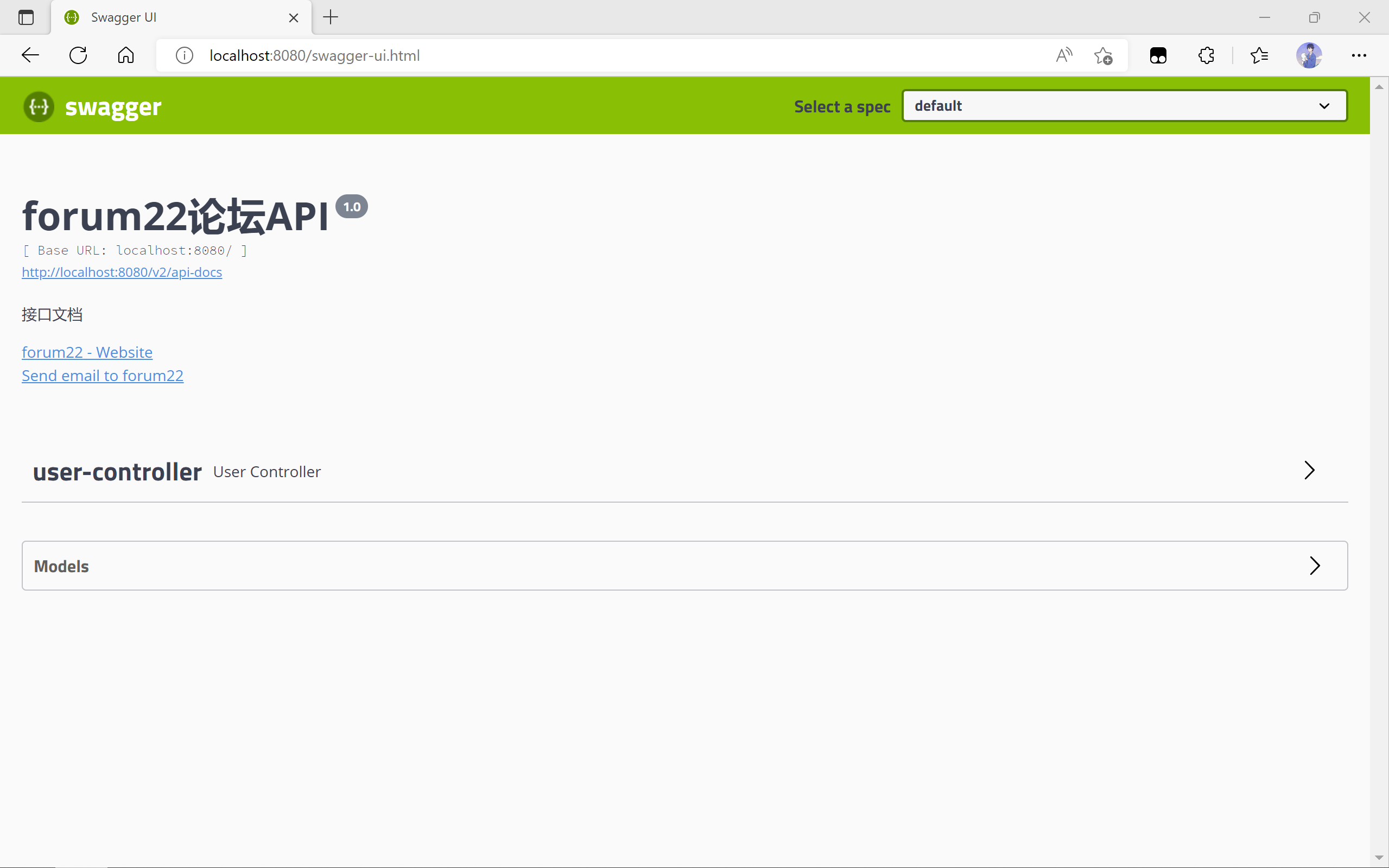Click the Swagger logo icon

pos(39,107)
